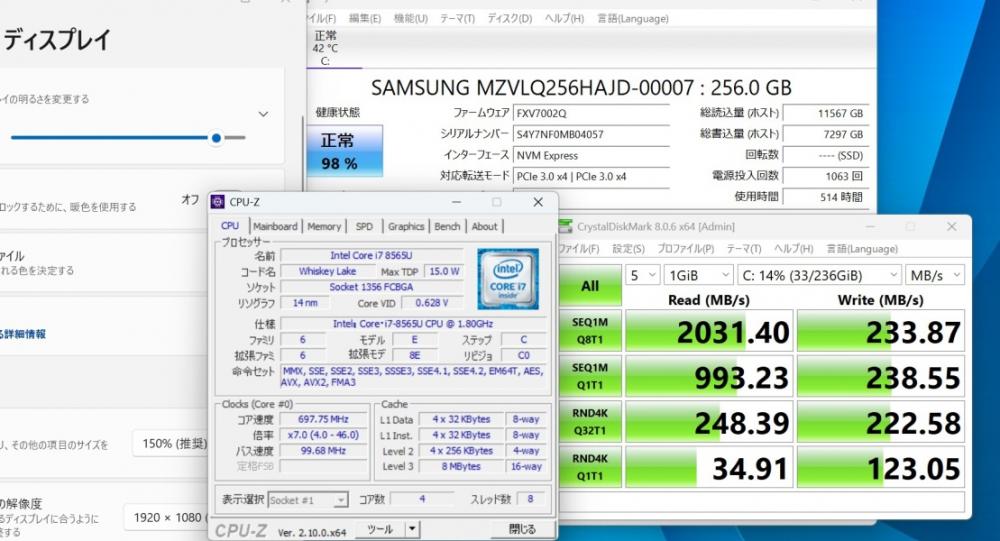Open the 言語(Language) menu in CrystalDiskInfo

[x=633, y=19]
